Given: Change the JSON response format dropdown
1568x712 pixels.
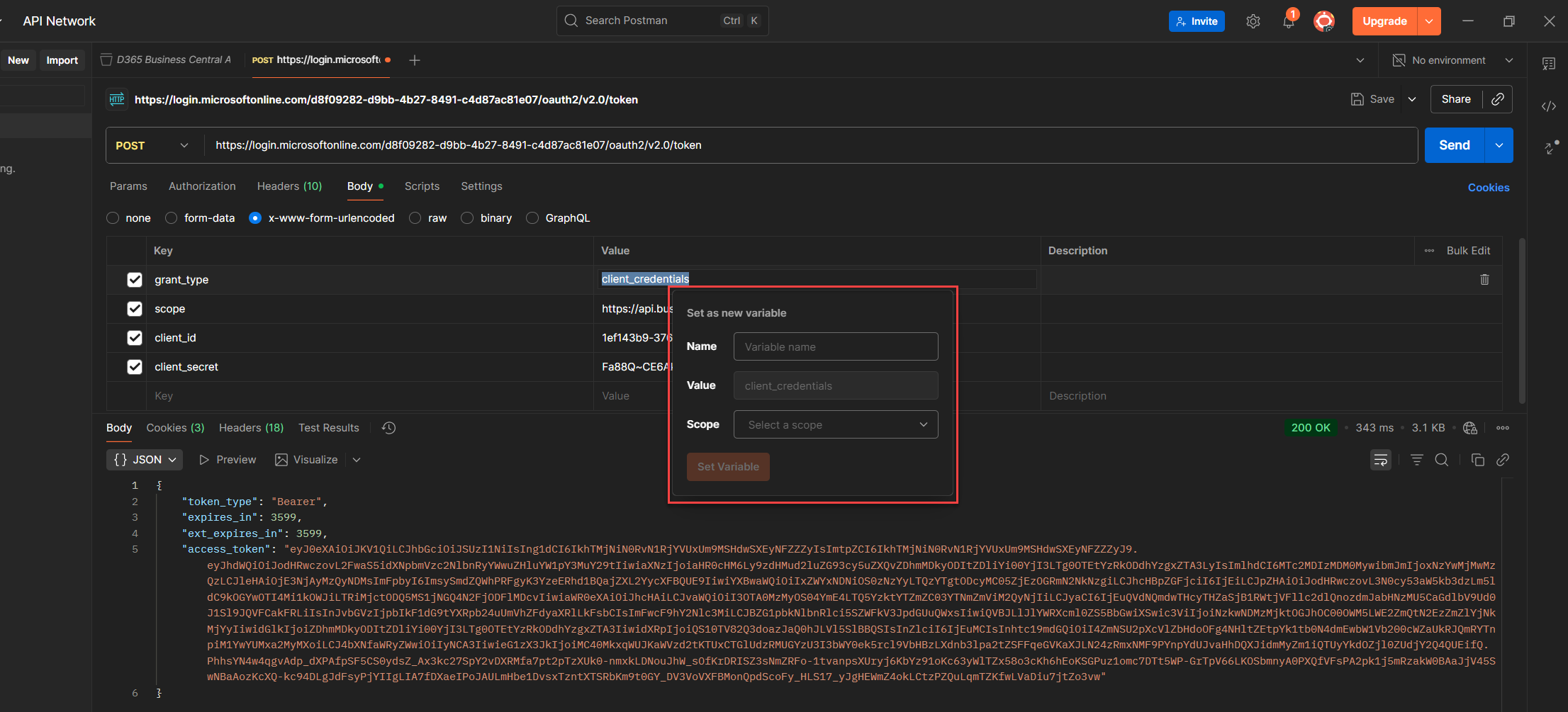Looking at the screenshot, I should pyautogui.click(x=145, y=460).
